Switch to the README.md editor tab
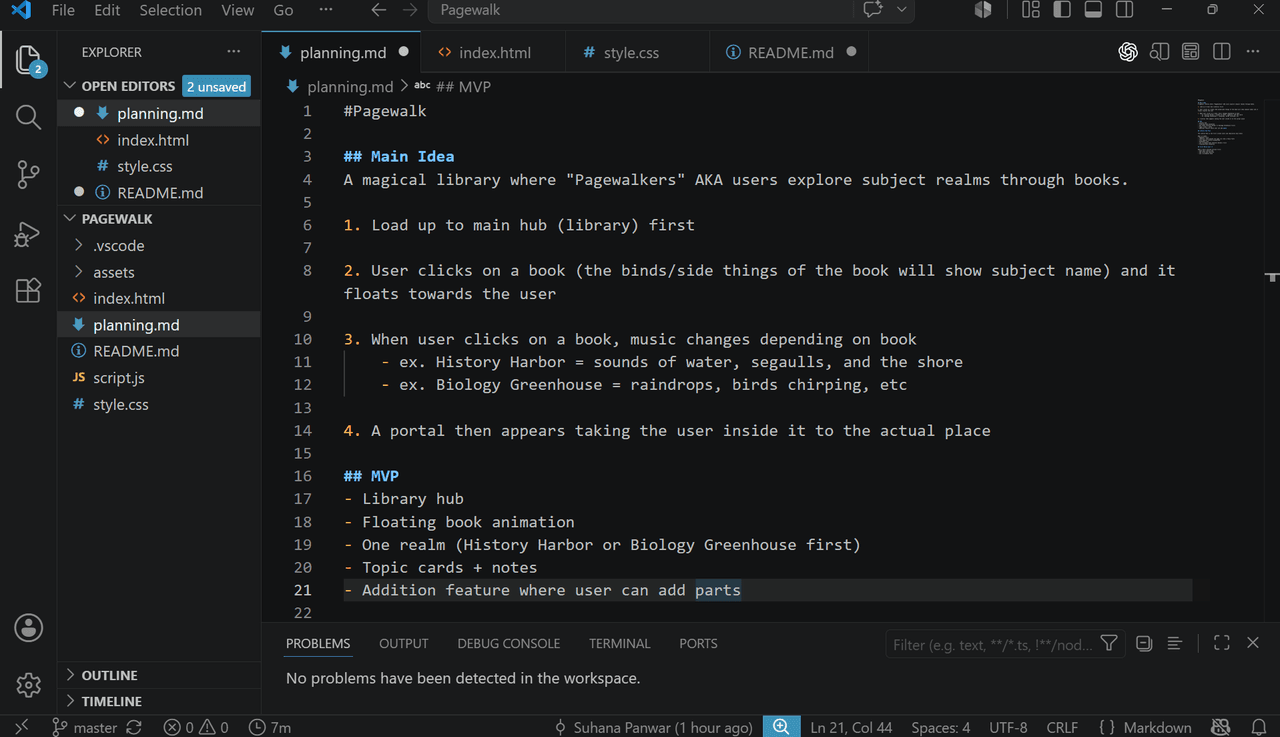This screenshot has height=737, width=1280. point(790,52)
